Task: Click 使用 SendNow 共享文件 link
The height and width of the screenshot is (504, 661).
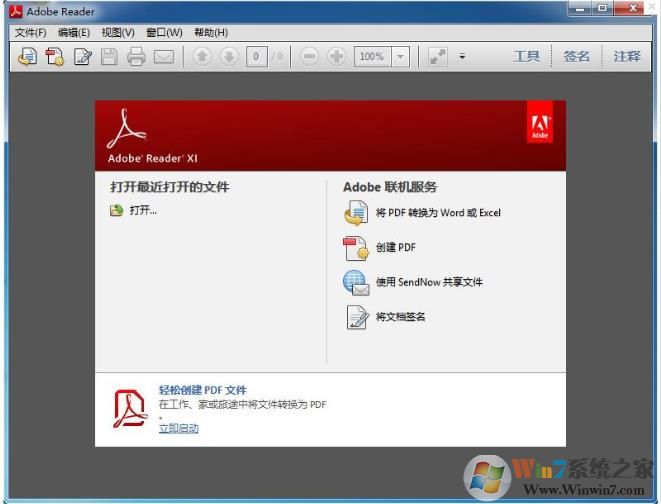Action: tap(429, 282)
